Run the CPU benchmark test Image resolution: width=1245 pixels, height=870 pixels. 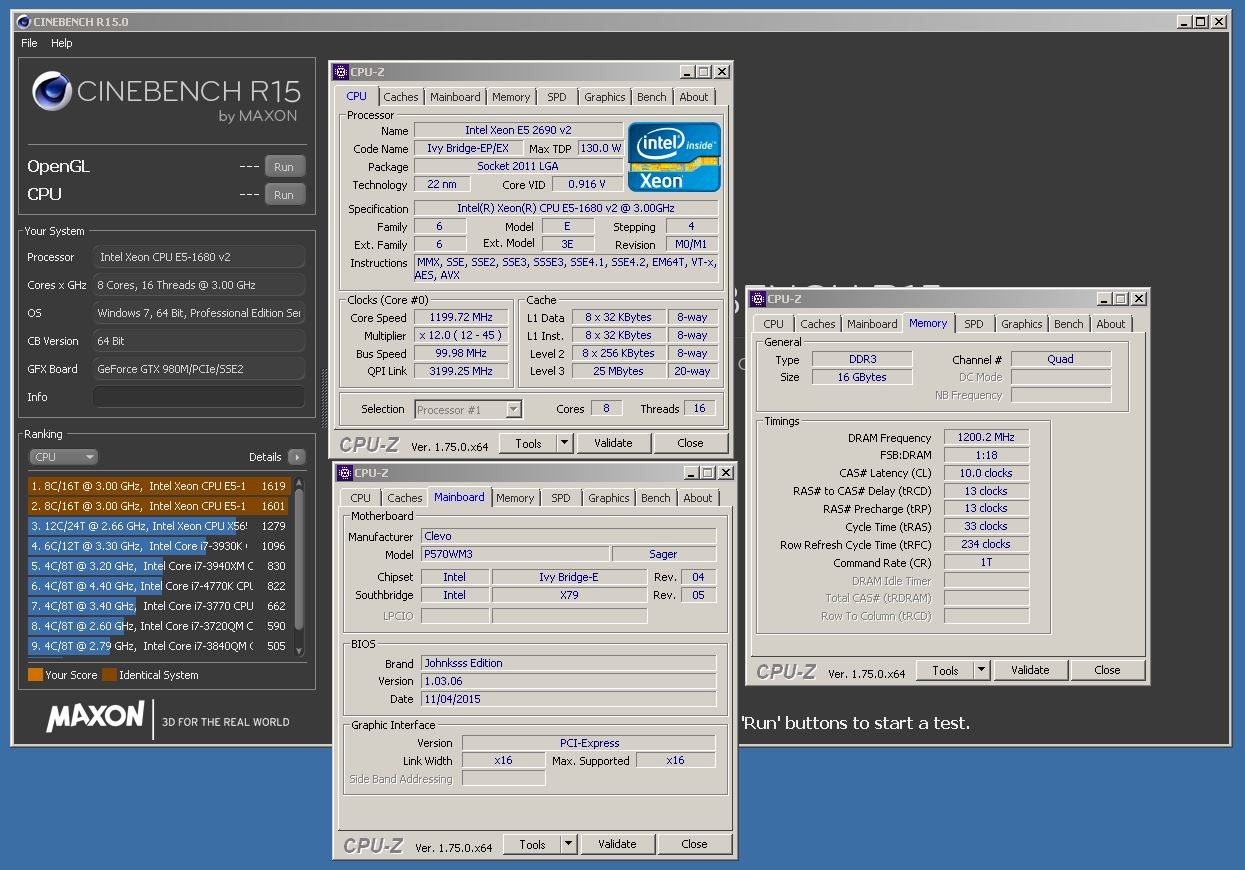(284, 195)
